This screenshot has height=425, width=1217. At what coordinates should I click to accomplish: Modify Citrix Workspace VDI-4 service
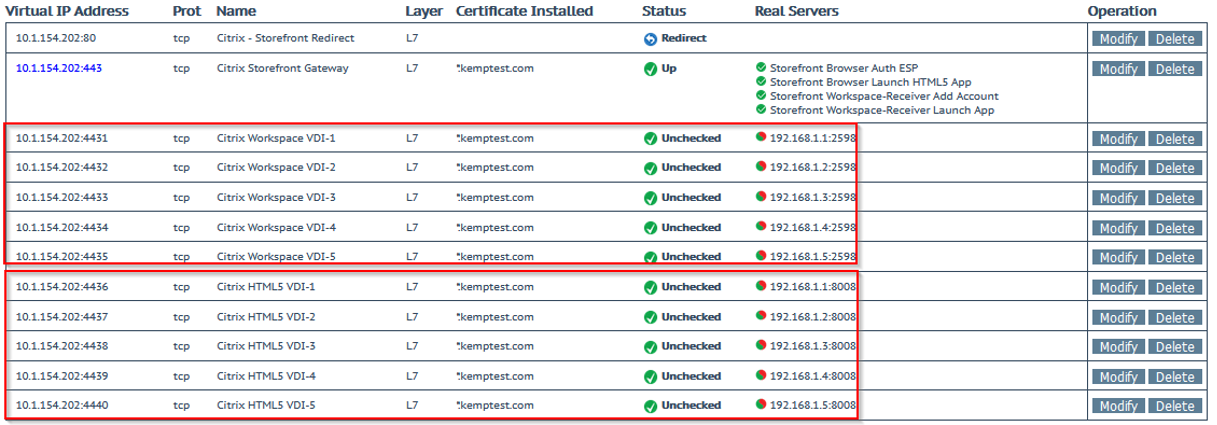click(1117, 228)
